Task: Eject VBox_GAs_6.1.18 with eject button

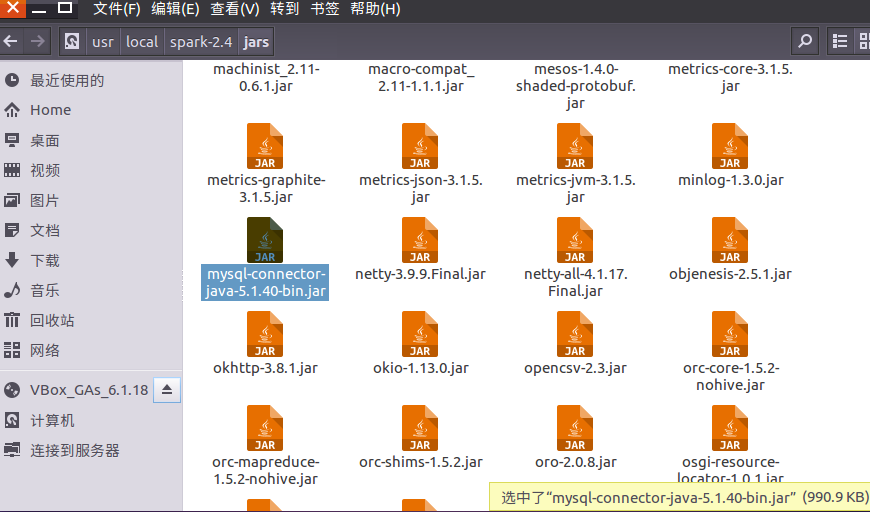Action: pyautogui.click(x=166, y=390)
